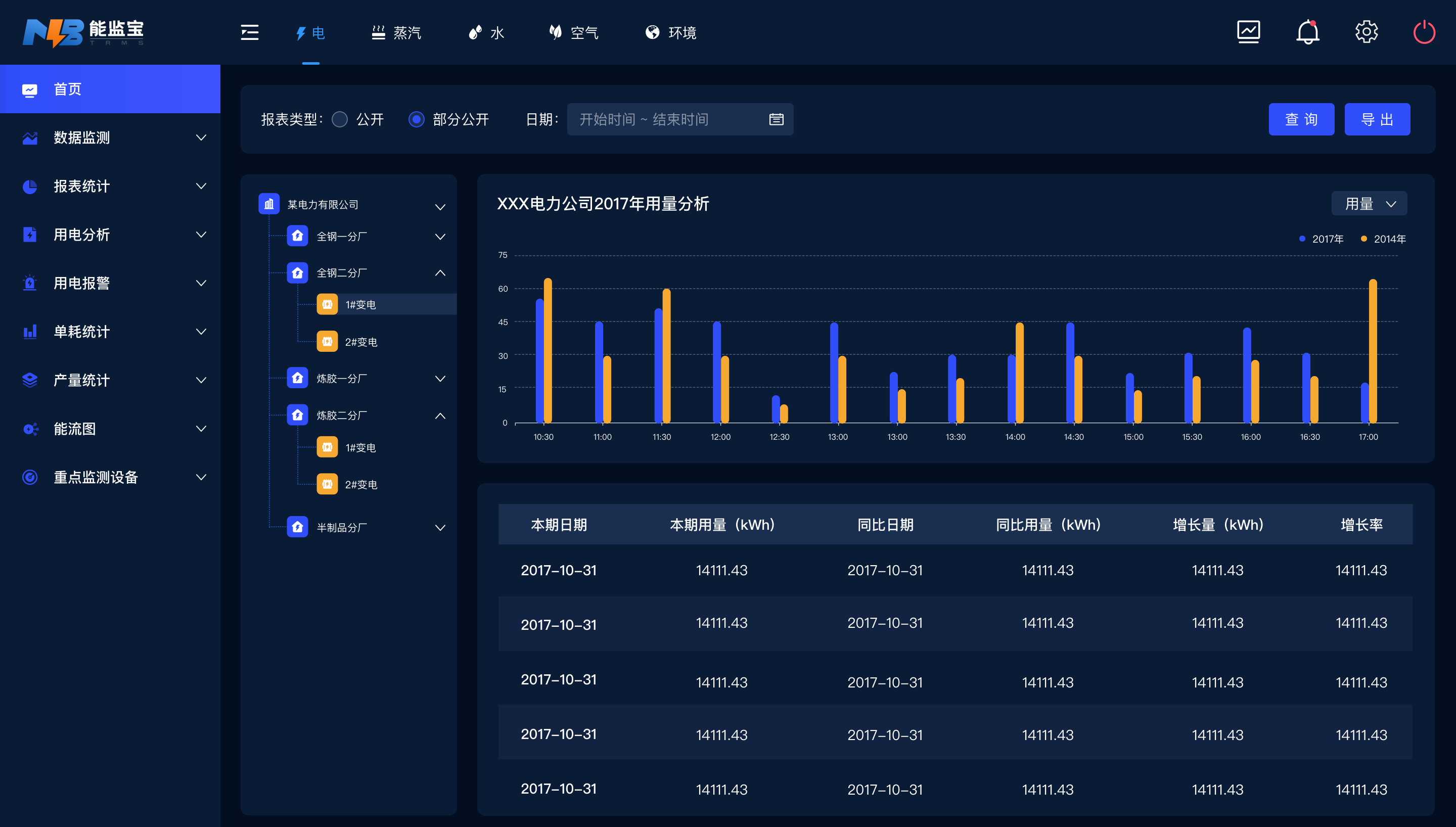
Task: Select the 公开 radio button
Action: click(x=340, y=119)
